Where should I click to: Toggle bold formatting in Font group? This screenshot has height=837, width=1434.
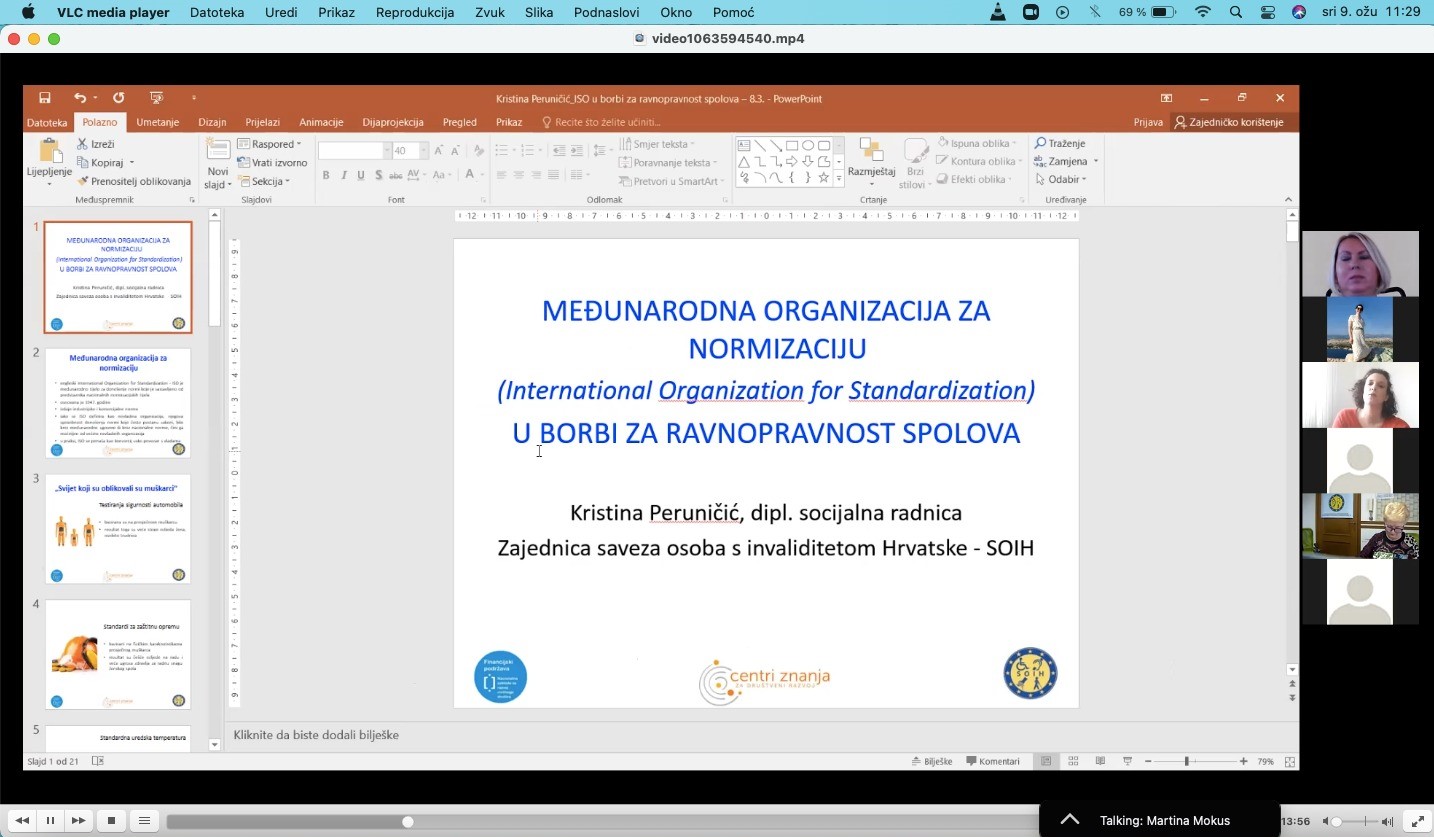click(326, 176)
